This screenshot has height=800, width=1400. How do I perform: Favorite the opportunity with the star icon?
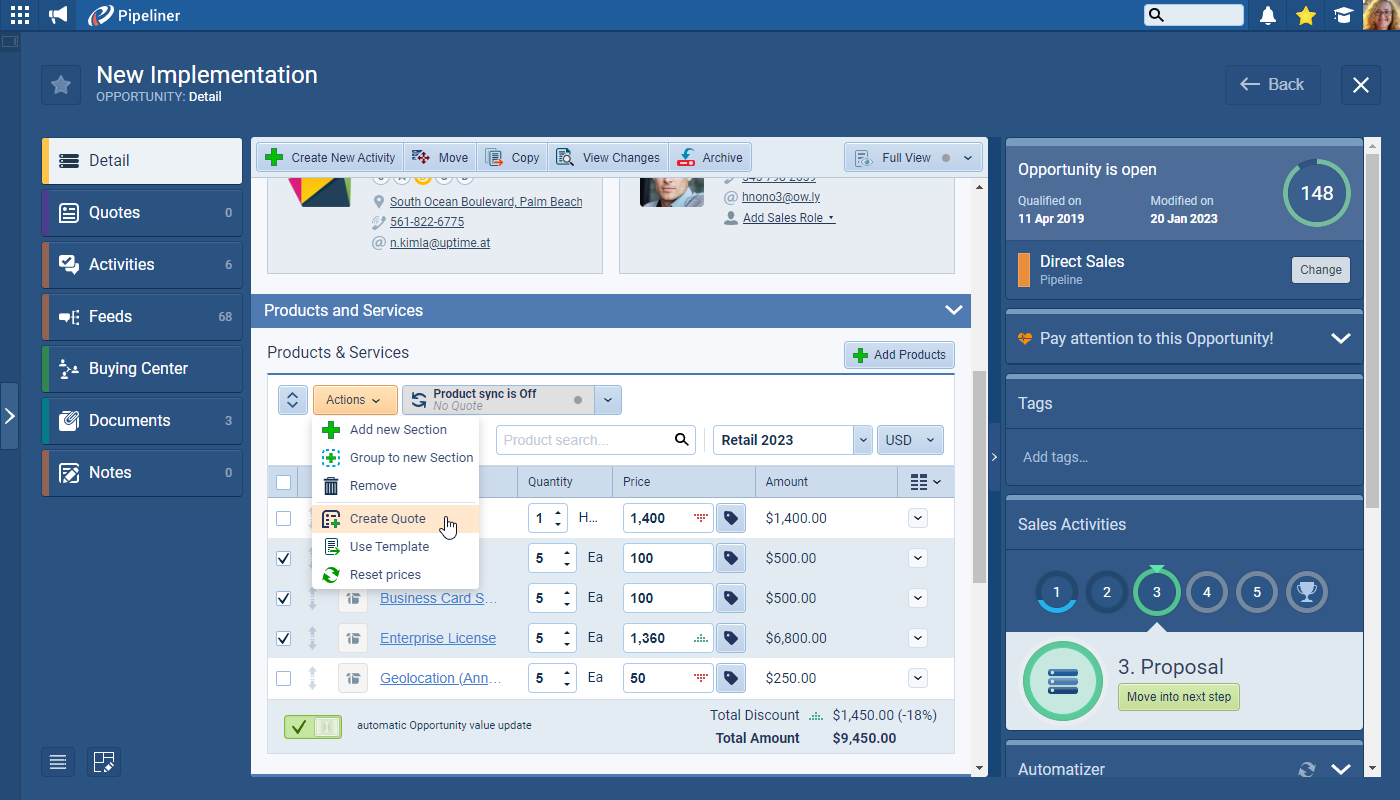61,85
